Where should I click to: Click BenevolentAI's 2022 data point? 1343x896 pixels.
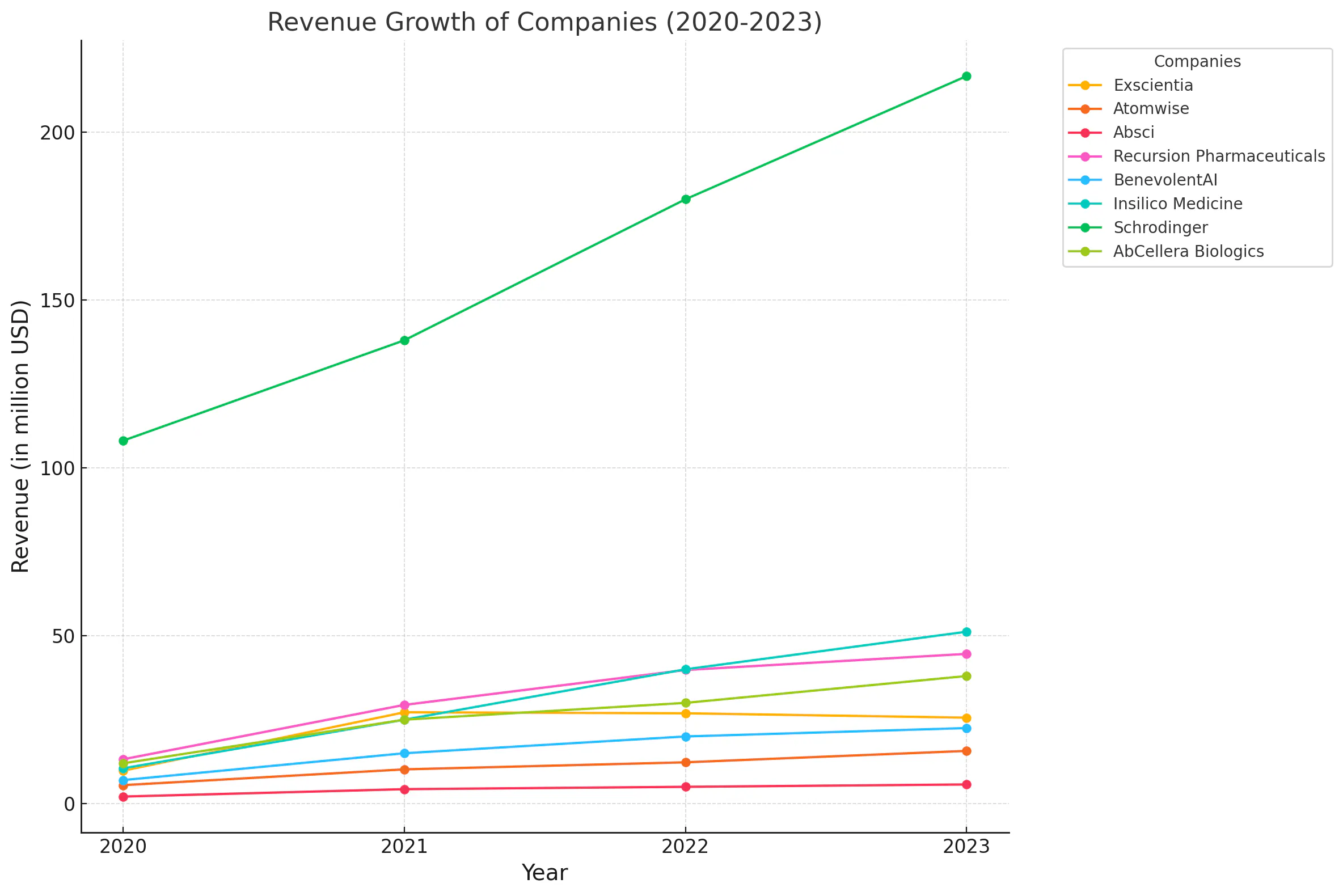click(x=686, y=737)
